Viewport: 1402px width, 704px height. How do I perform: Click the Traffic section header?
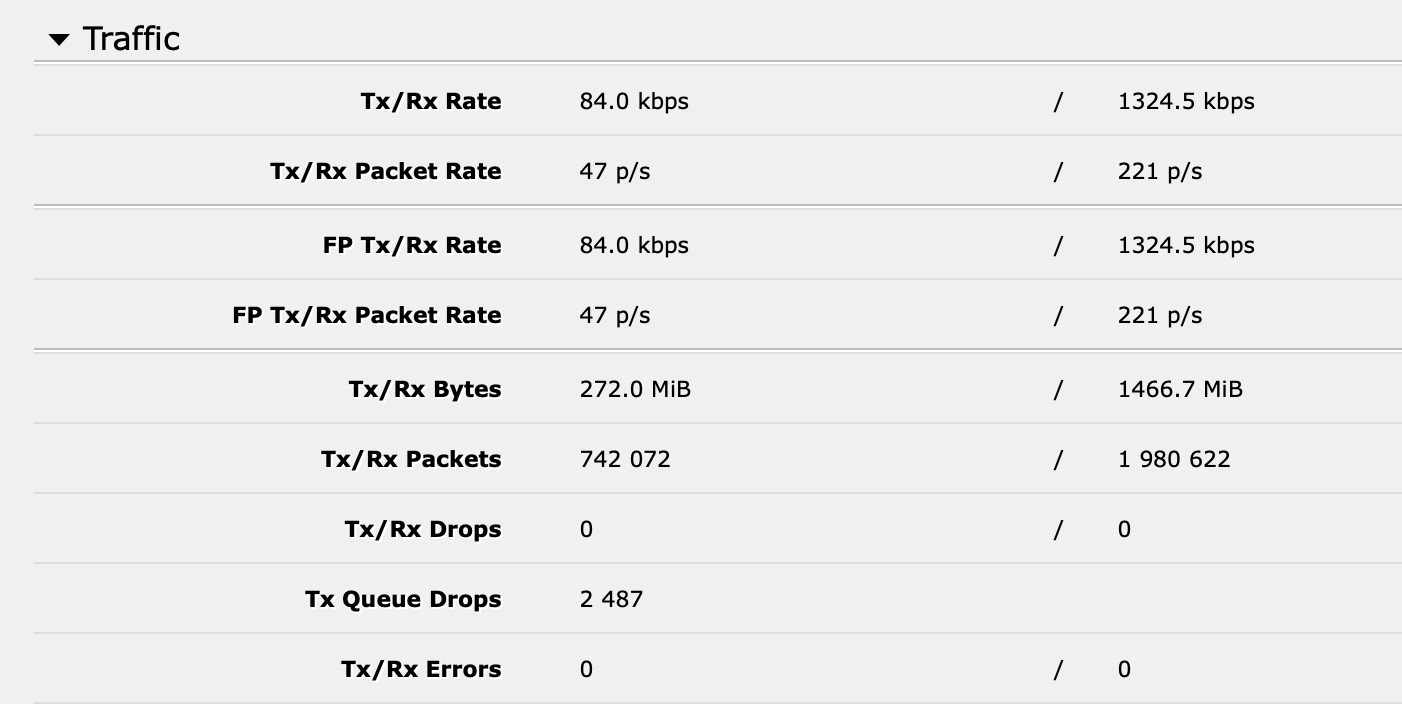(x=132, y=38)
